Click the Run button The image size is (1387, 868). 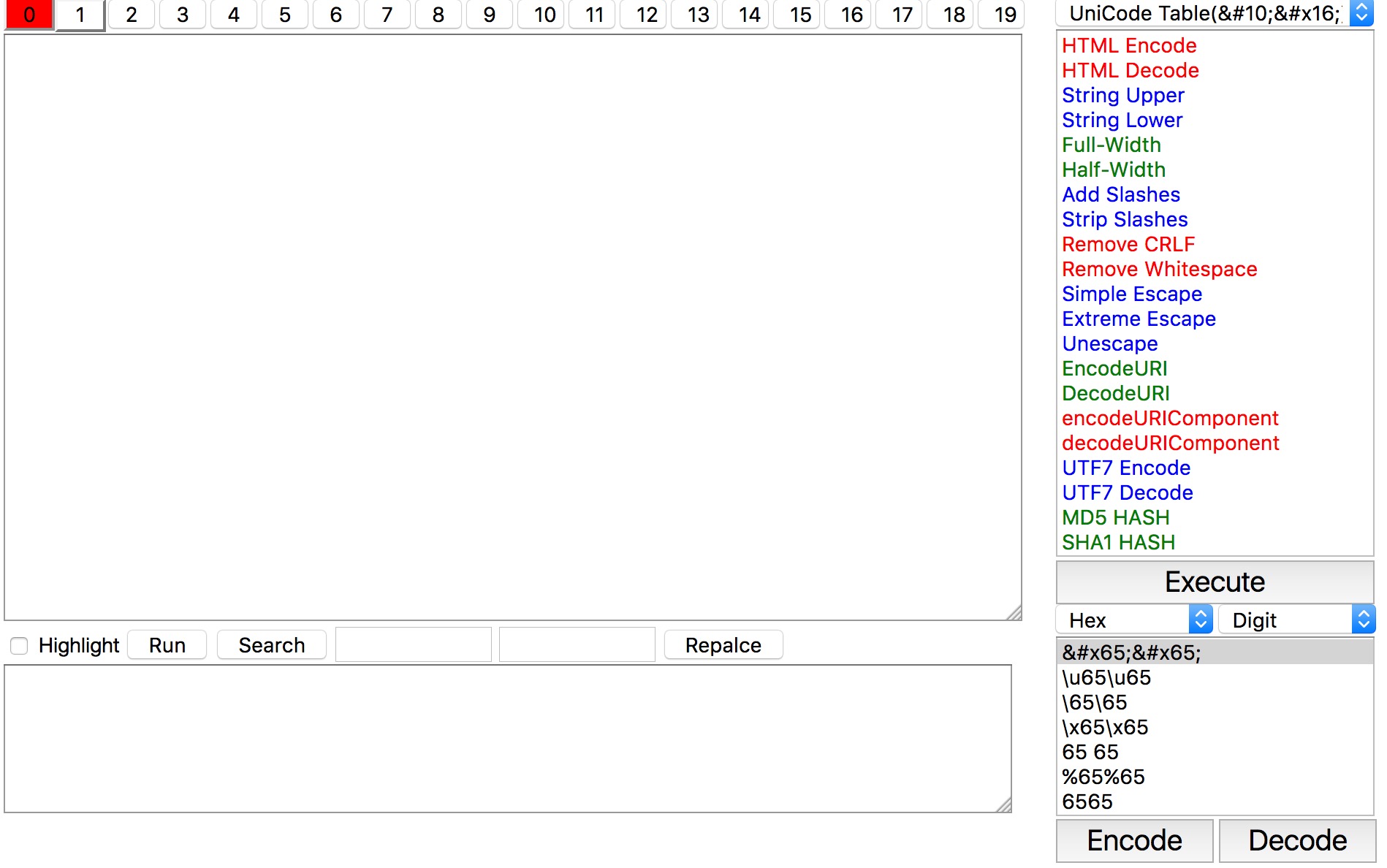click(167, 645)
